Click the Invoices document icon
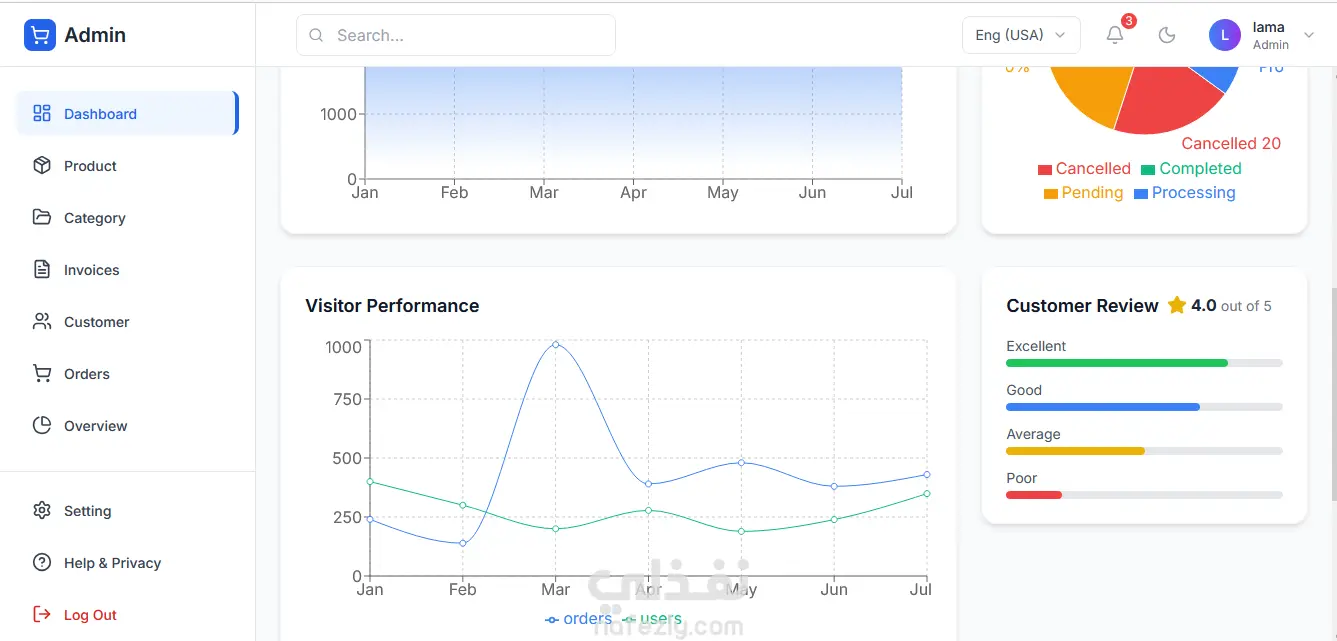The height and width of the screenshot is (641, 1337). [x=42, y=270]
